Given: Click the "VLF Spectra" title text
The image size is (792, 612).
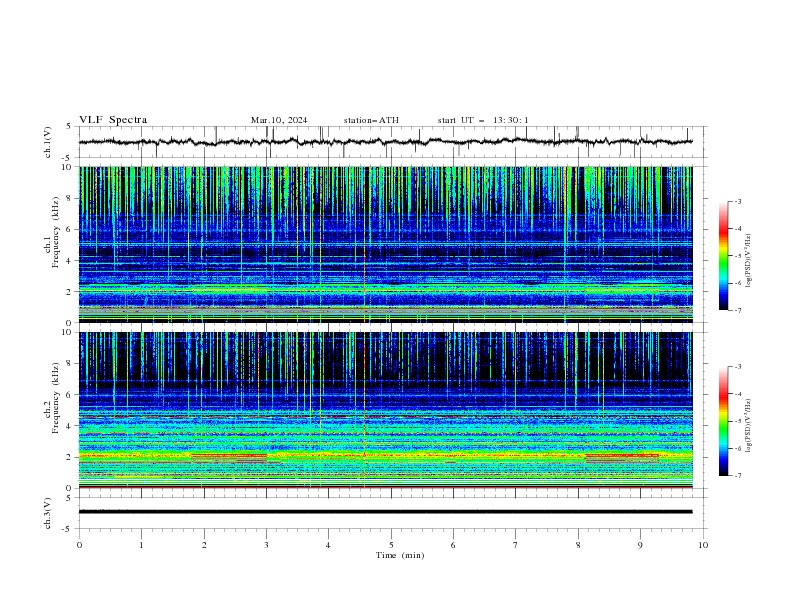Looking at the screenshot, I should tap(113, 120).
